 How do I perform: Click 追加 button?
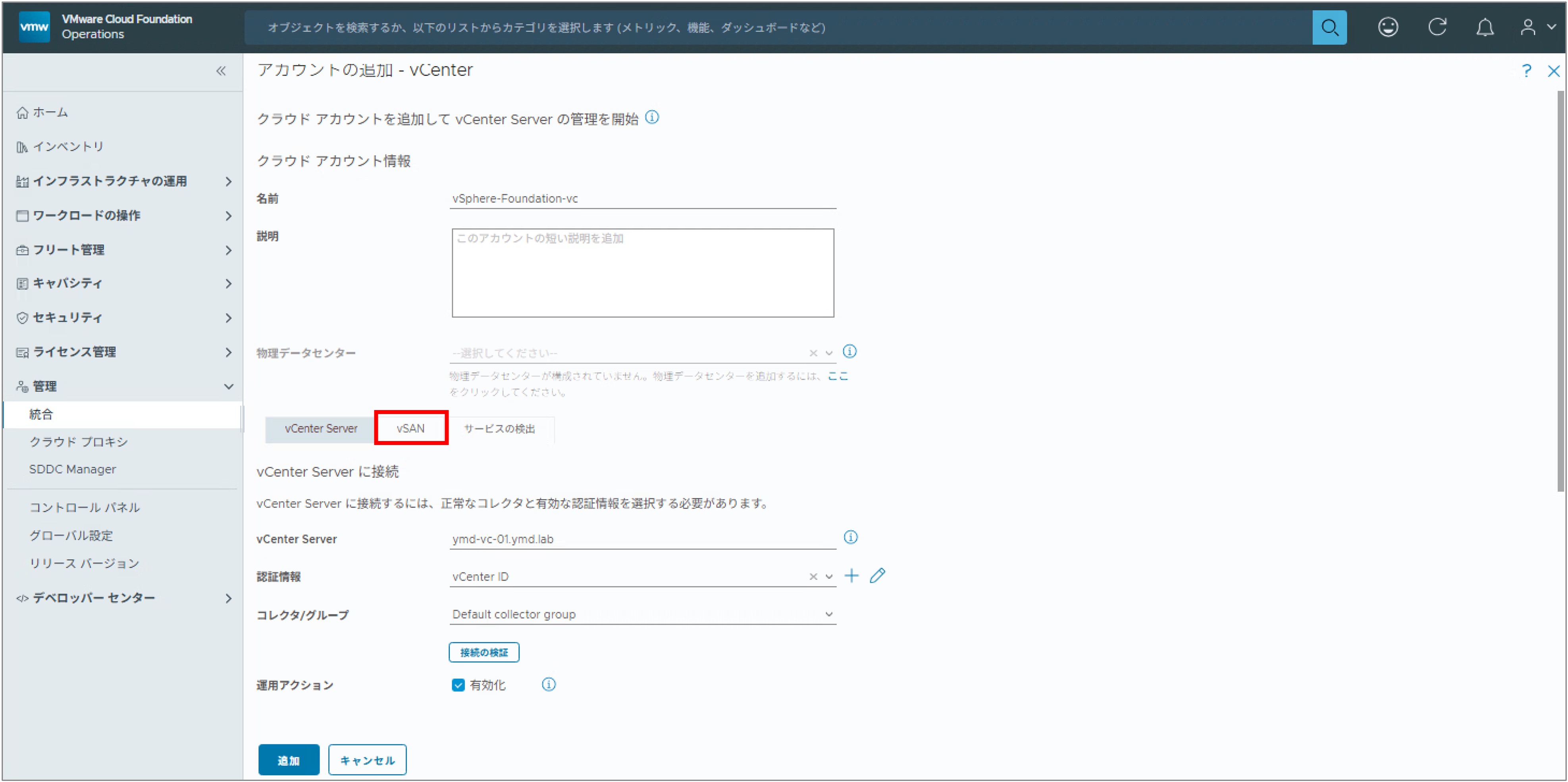(x=289, y=760)
